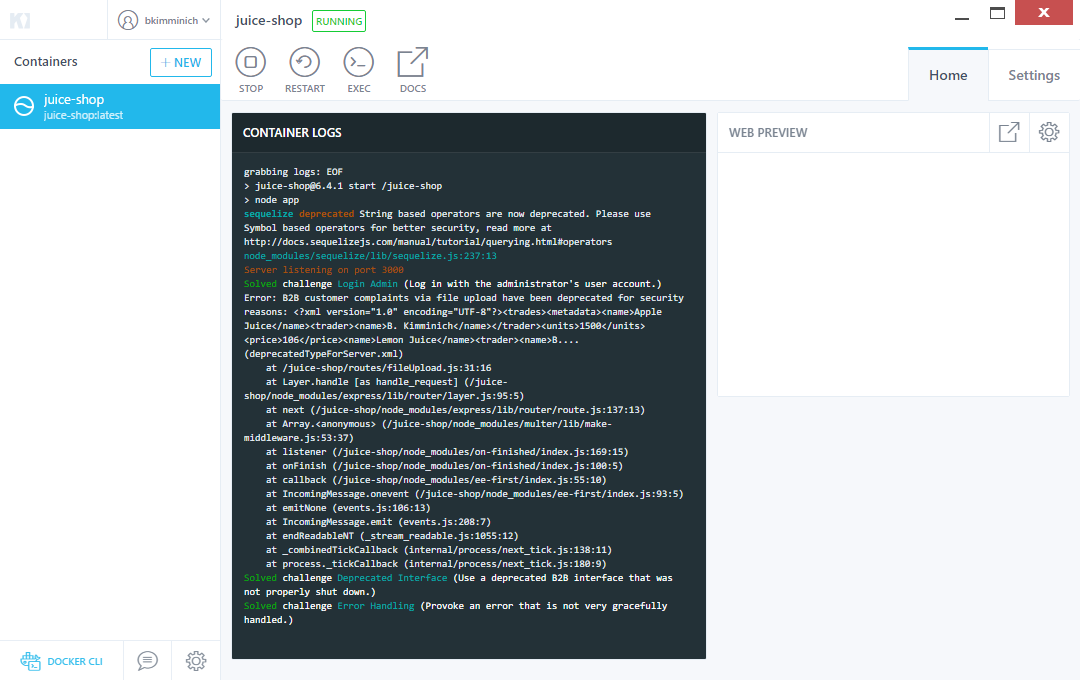Create a container with the NEW button
This screenshot has height=680, width=1080.
(x=180, y=61)
